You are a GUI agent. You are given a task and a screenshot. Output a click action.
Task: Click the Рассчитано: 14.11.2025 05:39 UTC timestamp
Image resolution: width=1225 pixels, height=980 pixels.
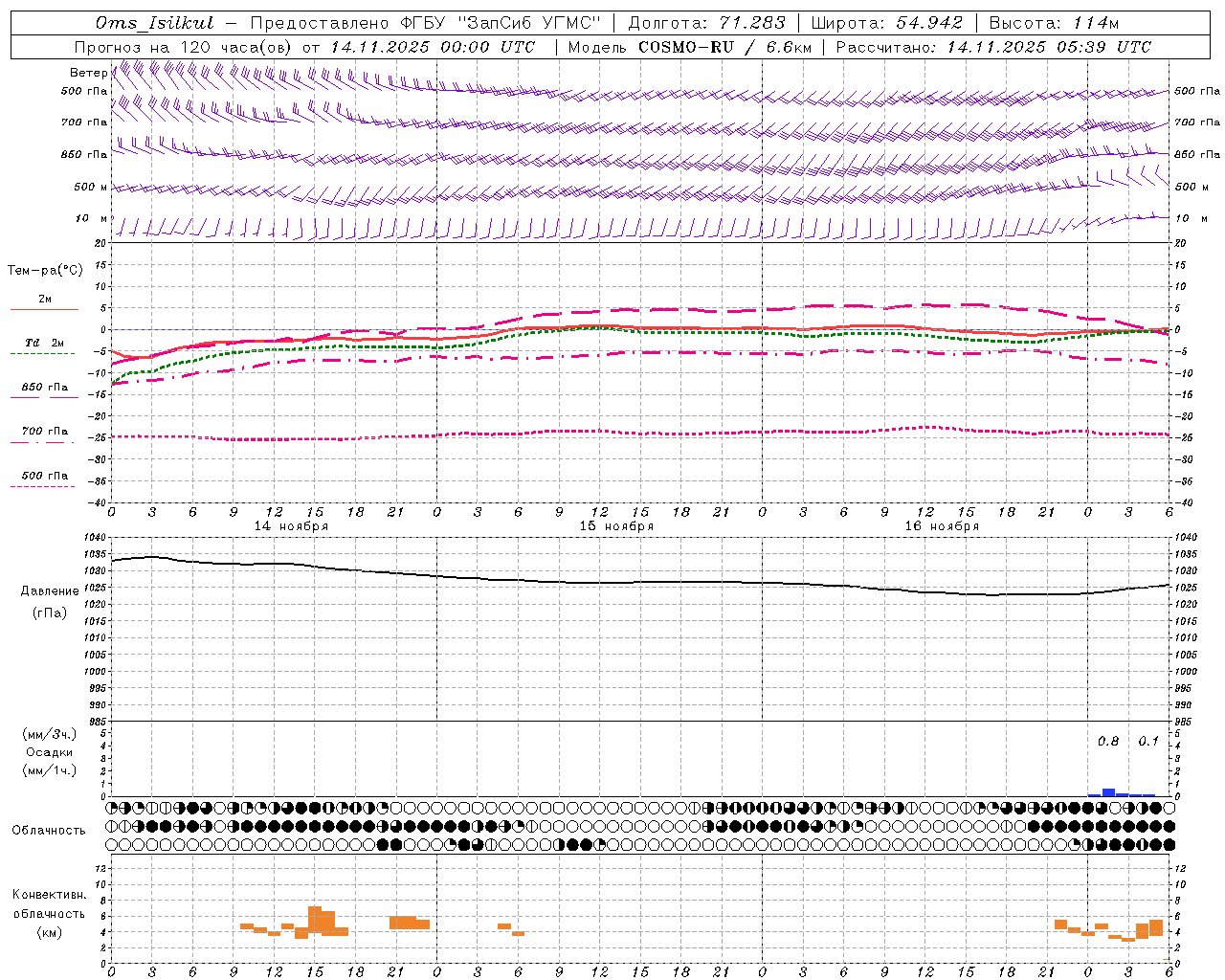(x=993, y=47)
